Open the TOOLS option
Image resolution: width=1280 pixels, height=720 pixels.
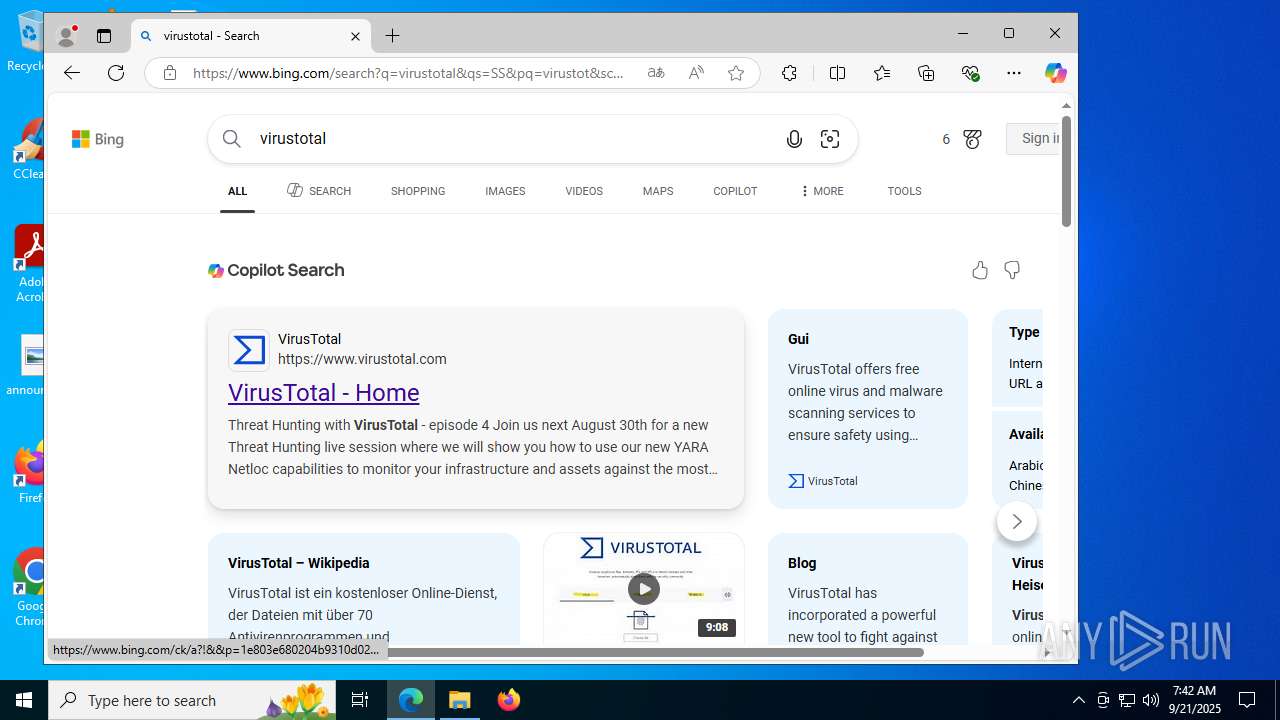(x=904, y=191)
